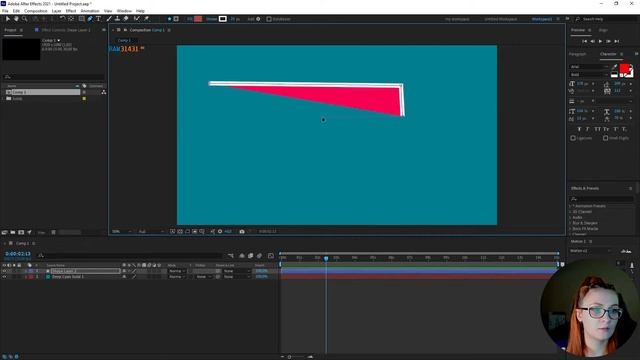The width and height of the screenshot is (640, 360).
Task: Open the Composition menu
Action: pos(36,11)
